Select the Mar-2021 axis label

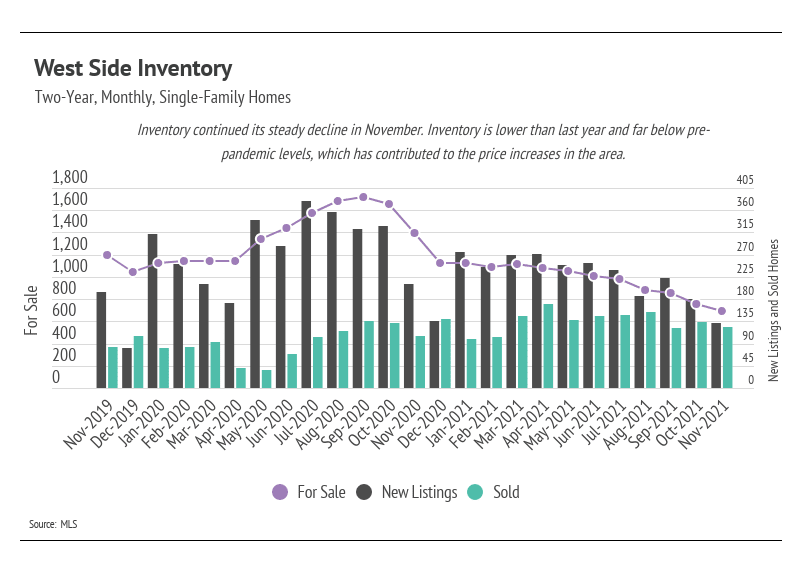(498, 423)
